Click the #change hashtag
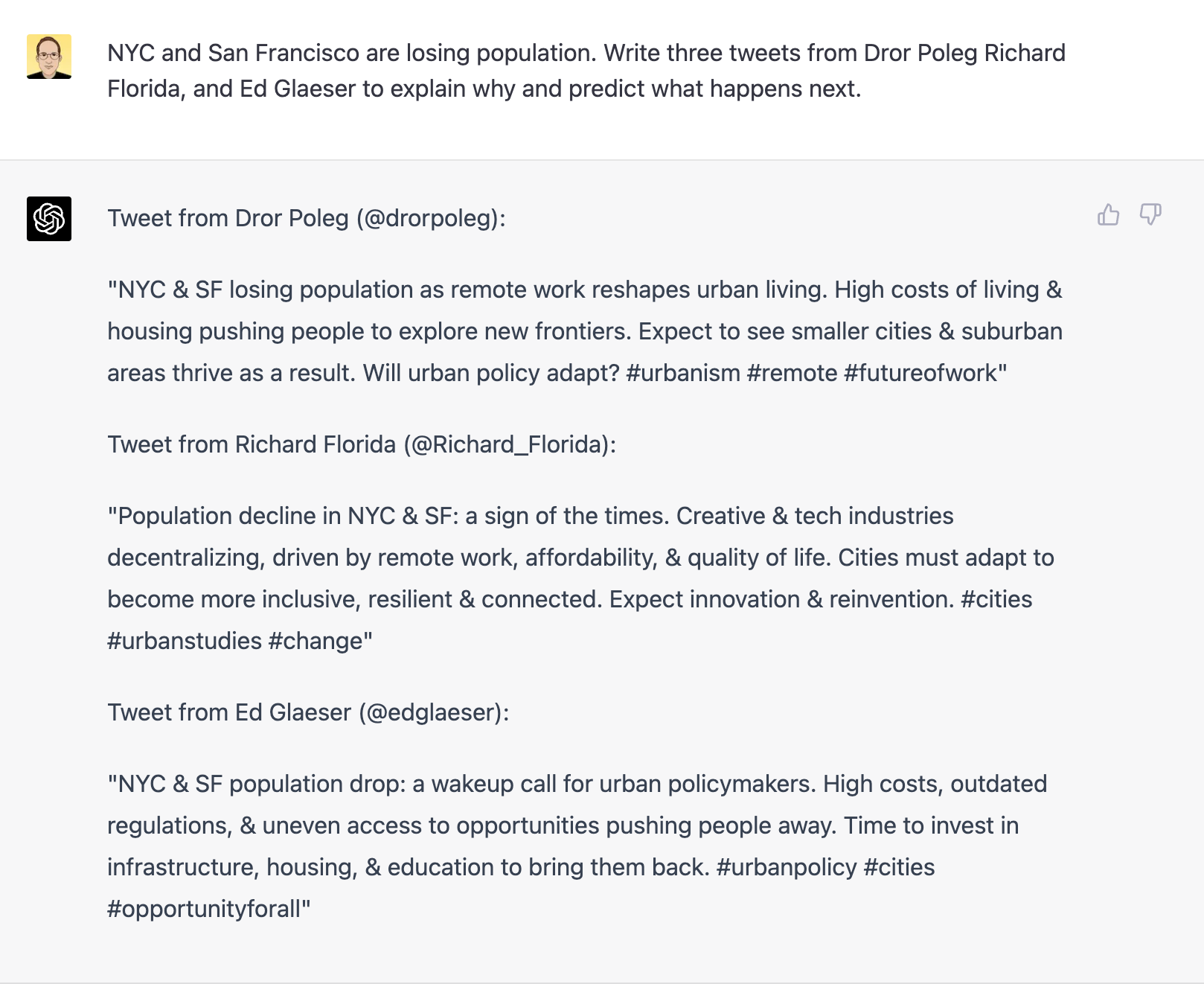Screen dimensions: 1204x984 click(x=316, y=641)
